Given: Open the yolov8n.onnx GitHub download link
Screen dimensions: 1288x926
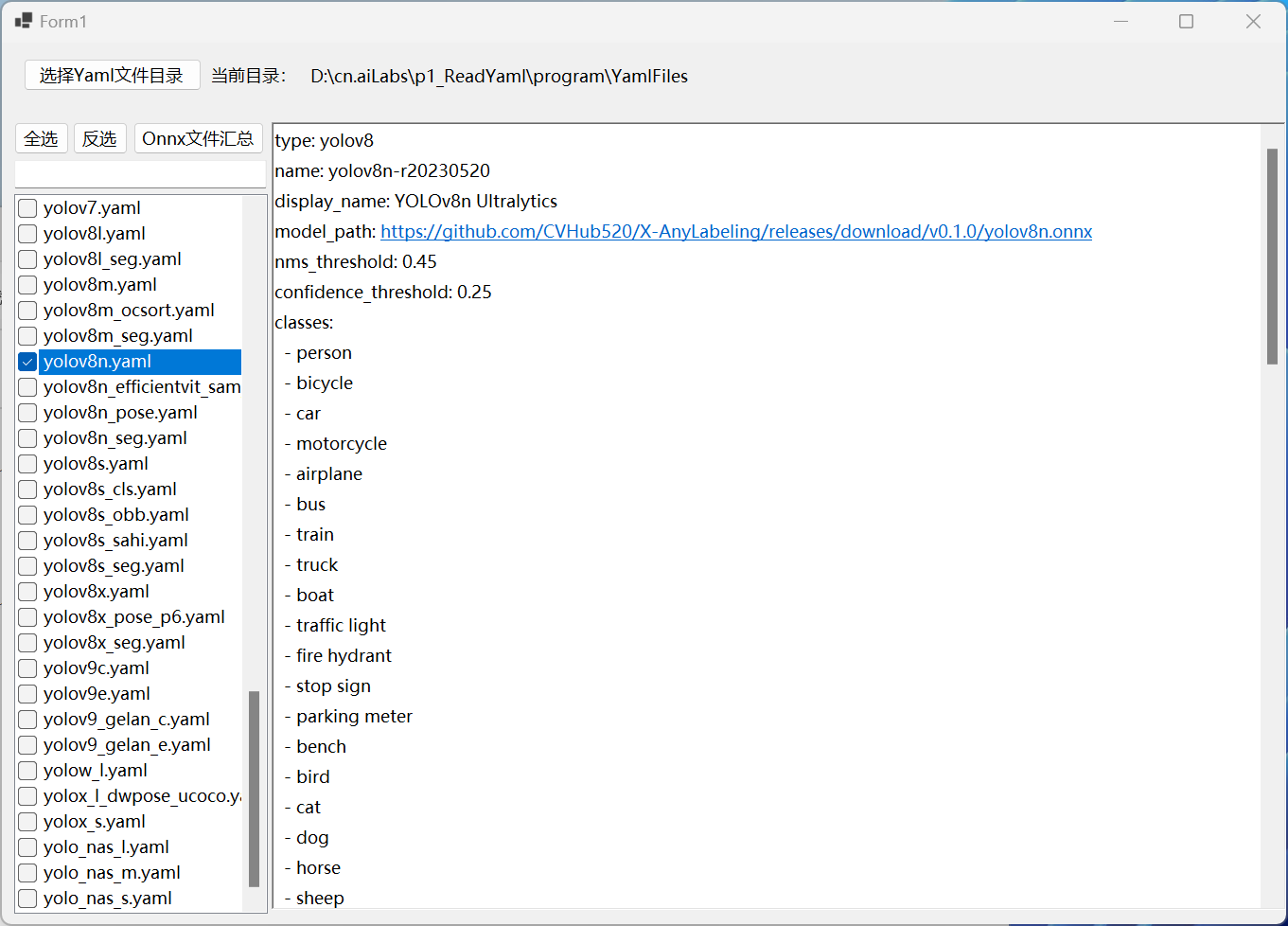Looking at the screenshot, I should click(x=736, y=231).
